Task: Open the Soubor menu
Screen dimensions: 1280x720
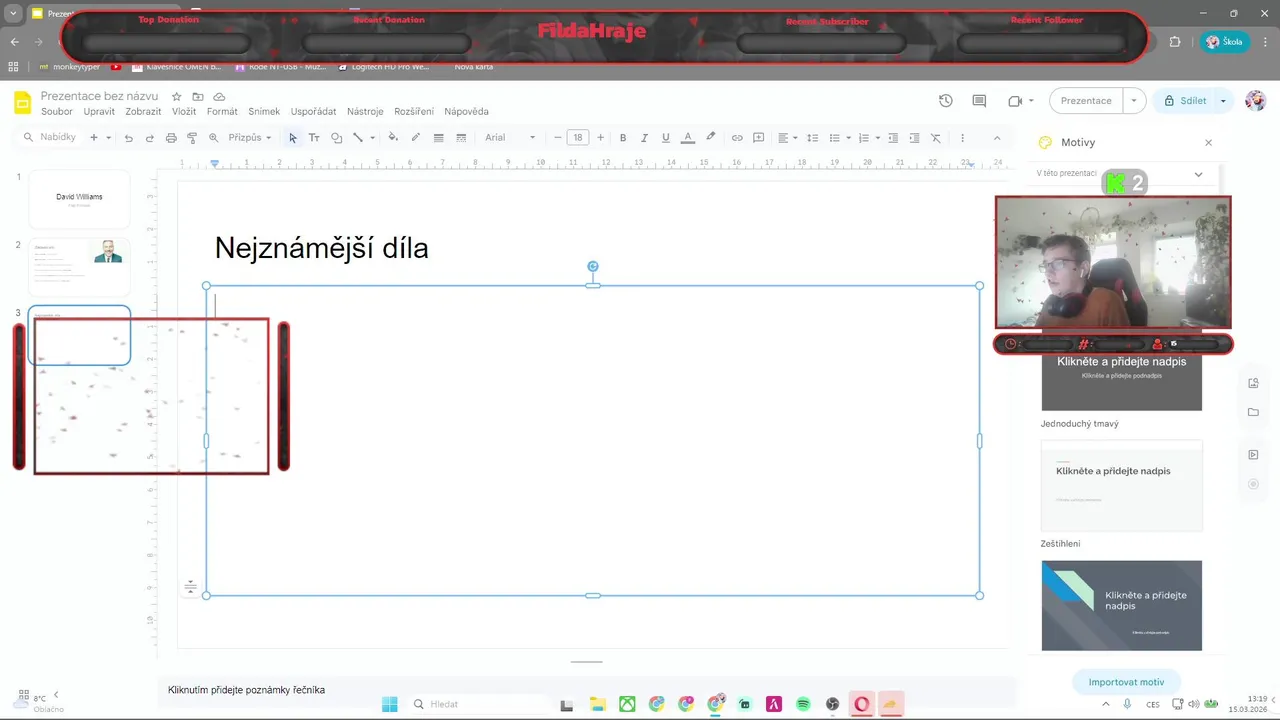Action: 57,112
